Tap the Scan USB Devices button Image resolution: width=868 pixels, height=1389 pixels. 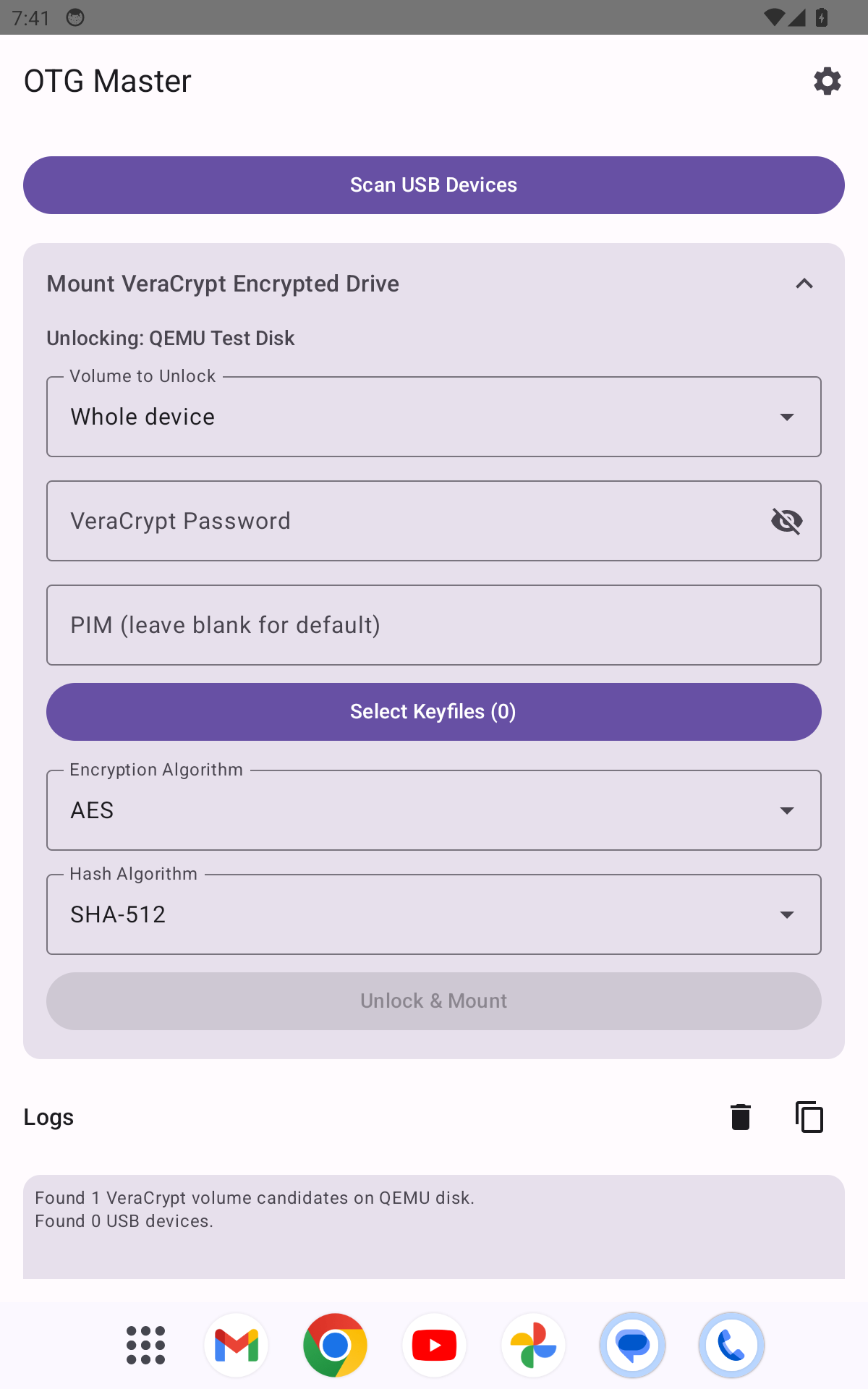[x=434, y=185]
